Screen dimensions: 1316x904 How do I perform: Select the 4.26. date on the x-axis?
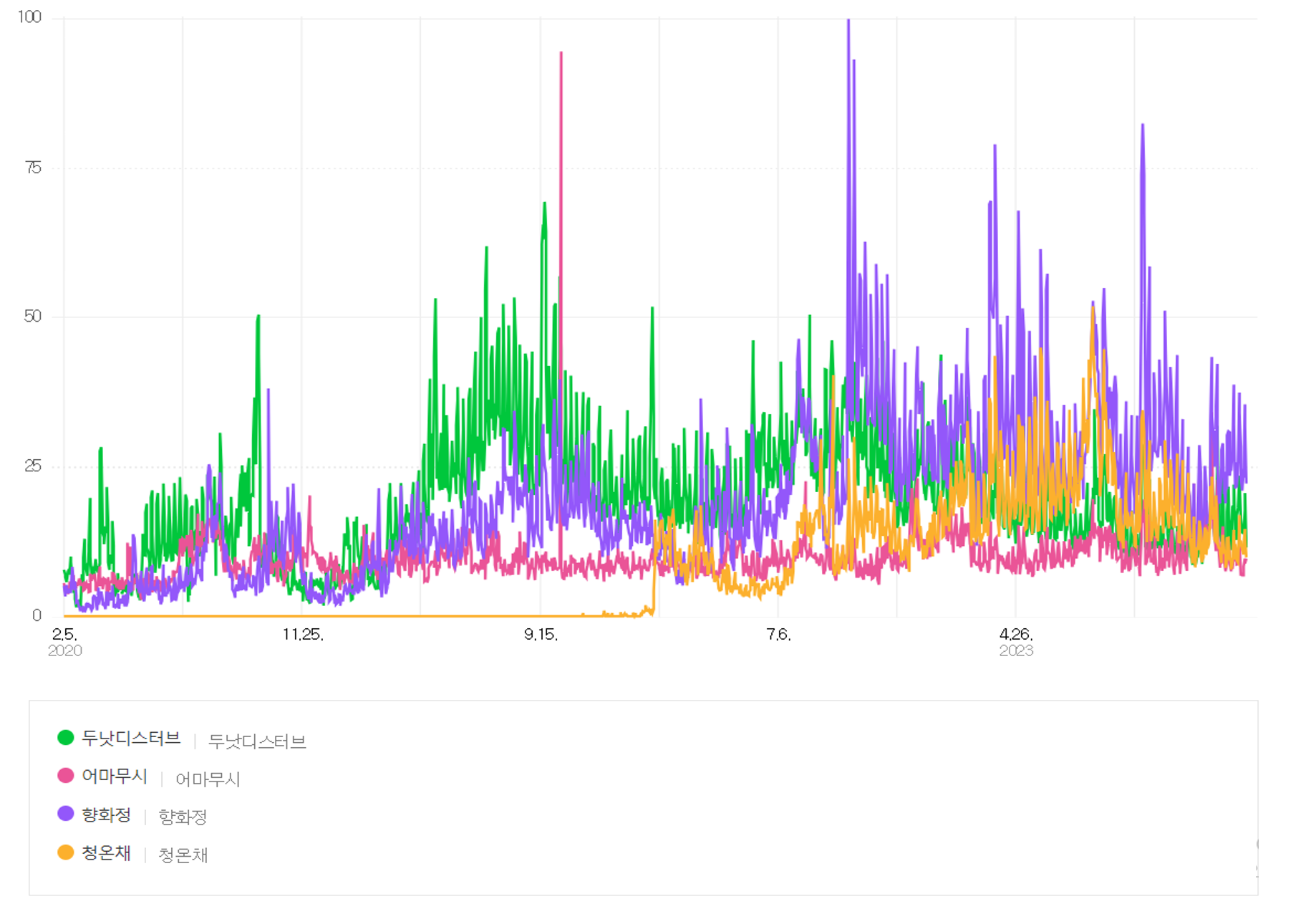pos(1016,635)
